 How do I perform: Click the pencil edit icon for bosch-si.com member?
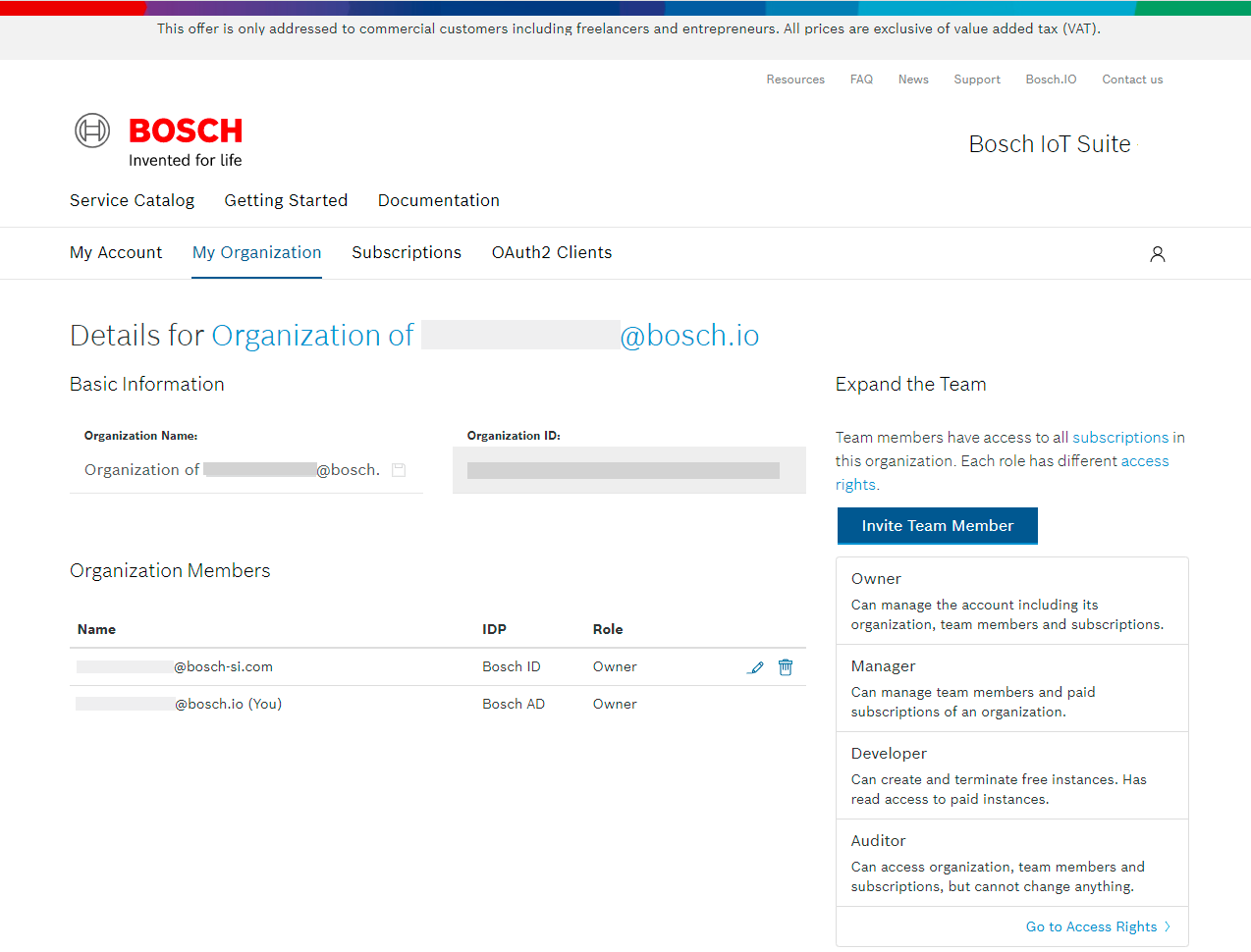755,667
